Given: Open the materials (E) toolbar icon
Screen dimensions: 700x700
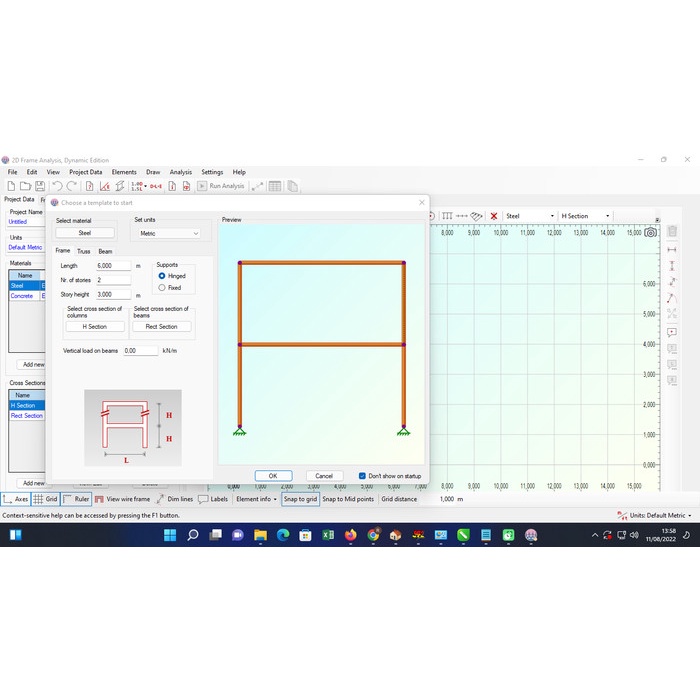Looking at the screenshot, I should pos(105,186).
